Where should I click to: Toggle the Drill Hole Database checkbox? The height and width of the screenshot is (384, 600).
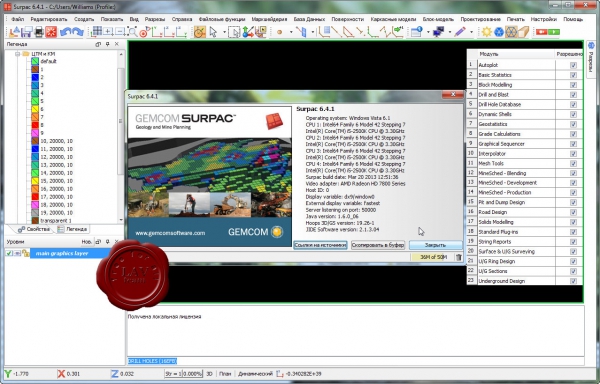coord(573,104)
